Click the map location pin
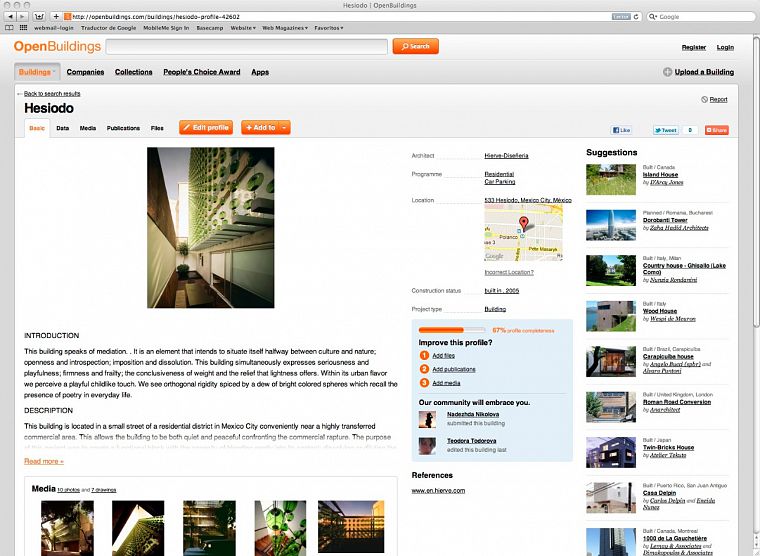760x556 pixels. point(523,223)
